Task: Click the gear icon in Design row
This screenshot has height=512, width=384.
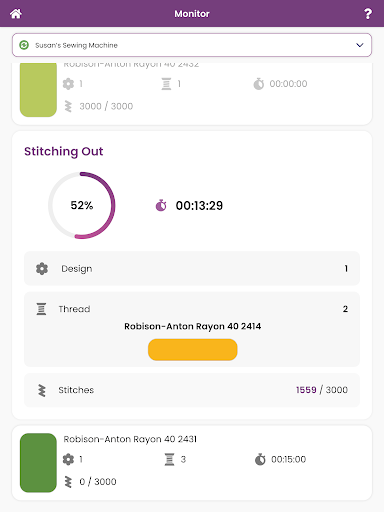Action: (42, 269)
